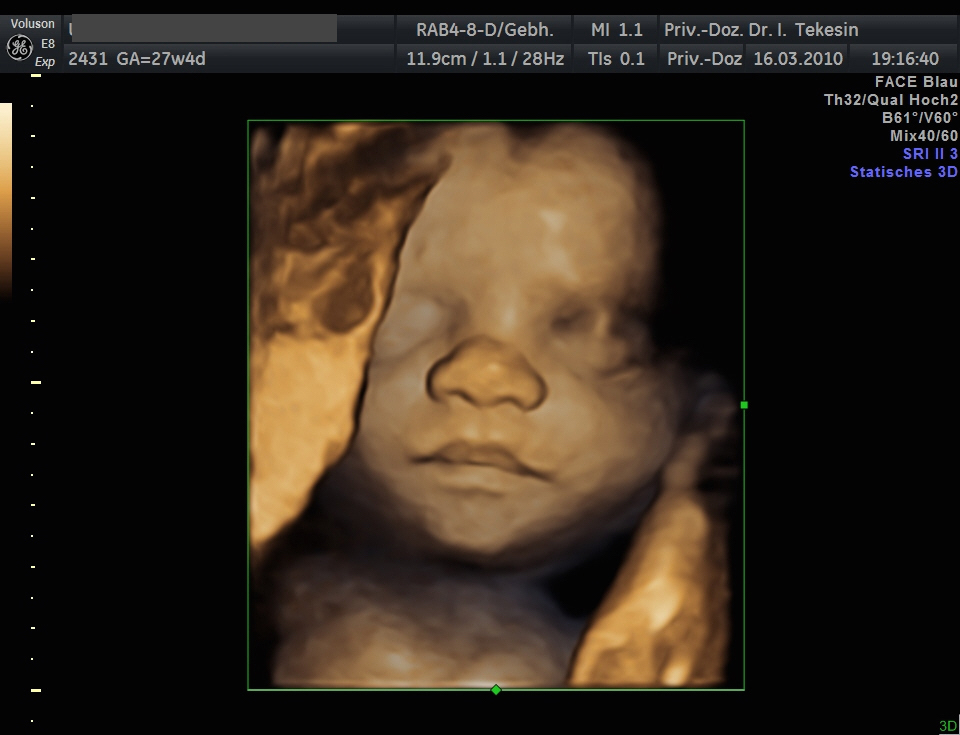Click the orange gradient color bar

pyautogui.click(x=6, y=200)
